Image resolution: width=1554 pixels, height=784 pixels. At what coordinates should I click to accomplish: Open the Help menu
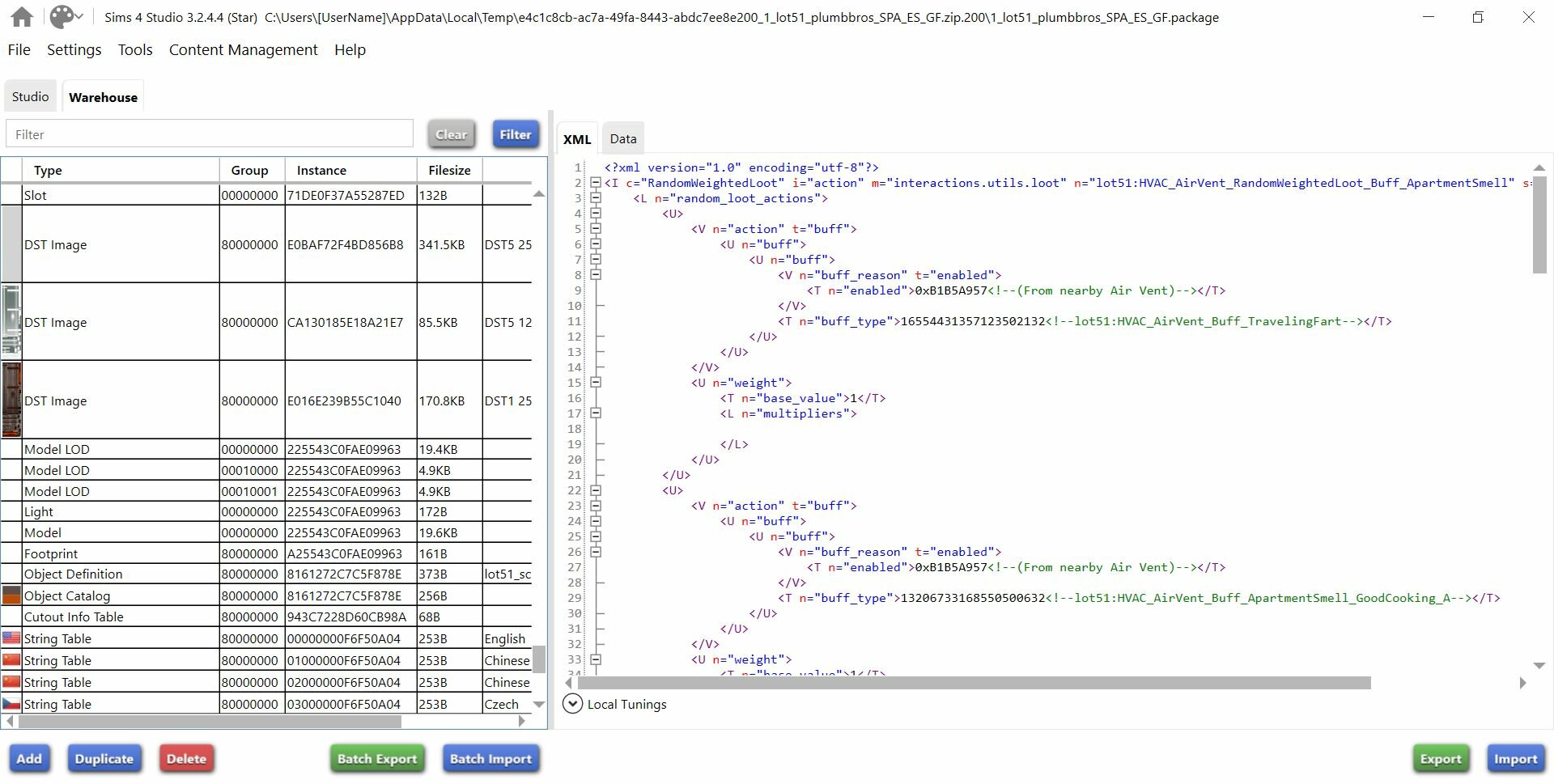(350, 50)
